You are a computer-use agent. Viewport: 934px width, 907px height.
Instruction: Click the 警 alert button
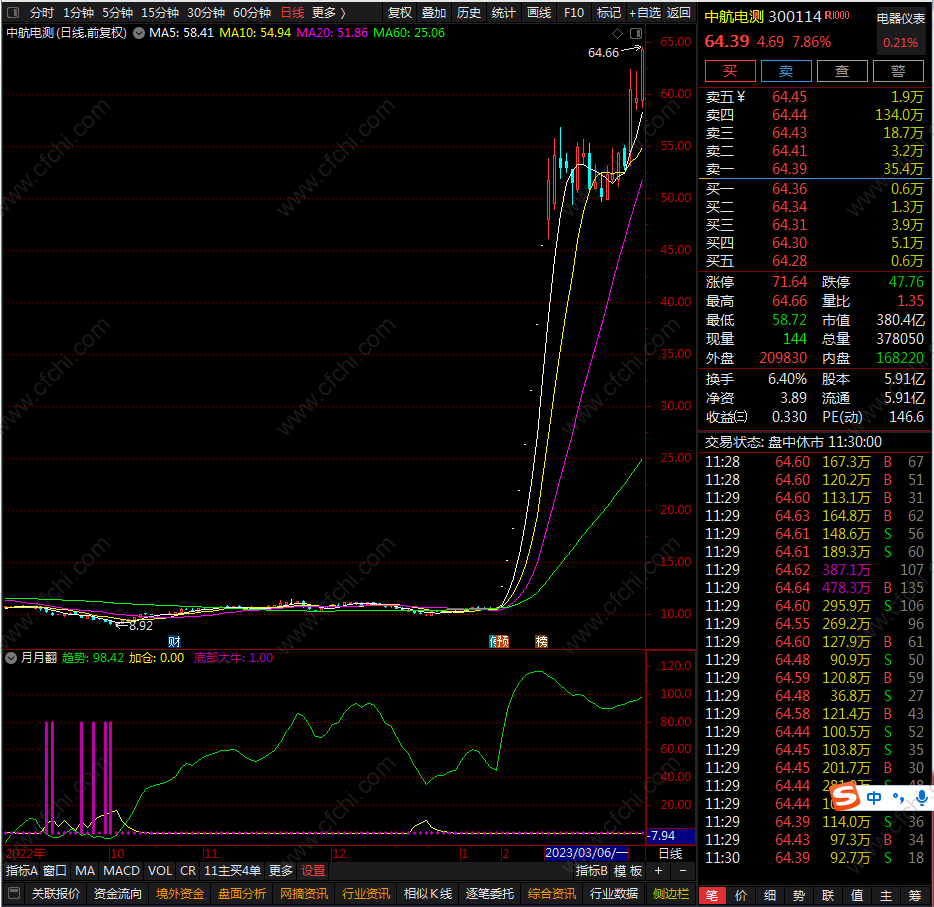(898, 71)
